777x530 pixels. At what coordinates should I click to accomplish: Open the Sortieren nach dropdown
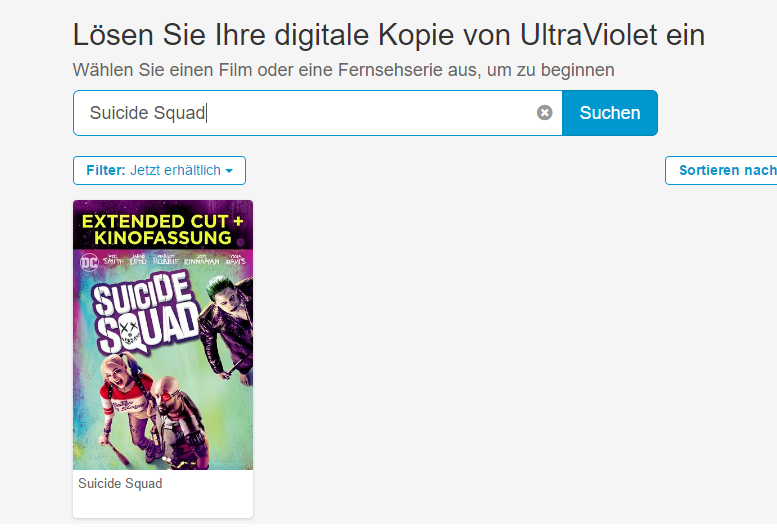pos(721,170)
